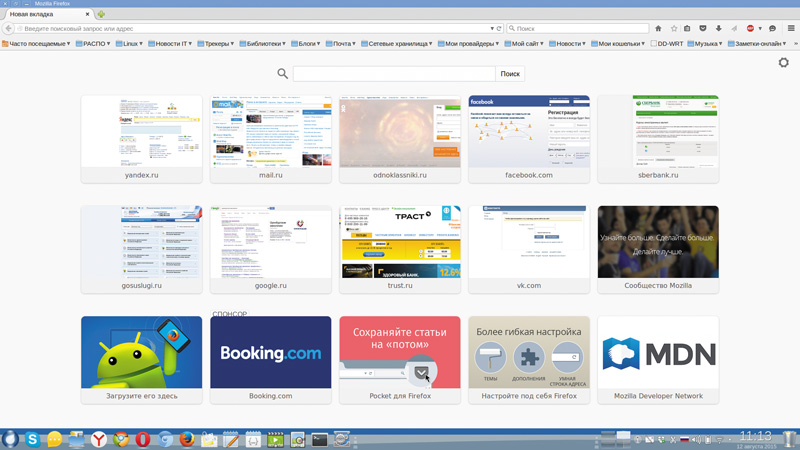Viewport: 800px width, 450px height.
Task: Open the sberbank.ru tile
Action: (658, 139)
